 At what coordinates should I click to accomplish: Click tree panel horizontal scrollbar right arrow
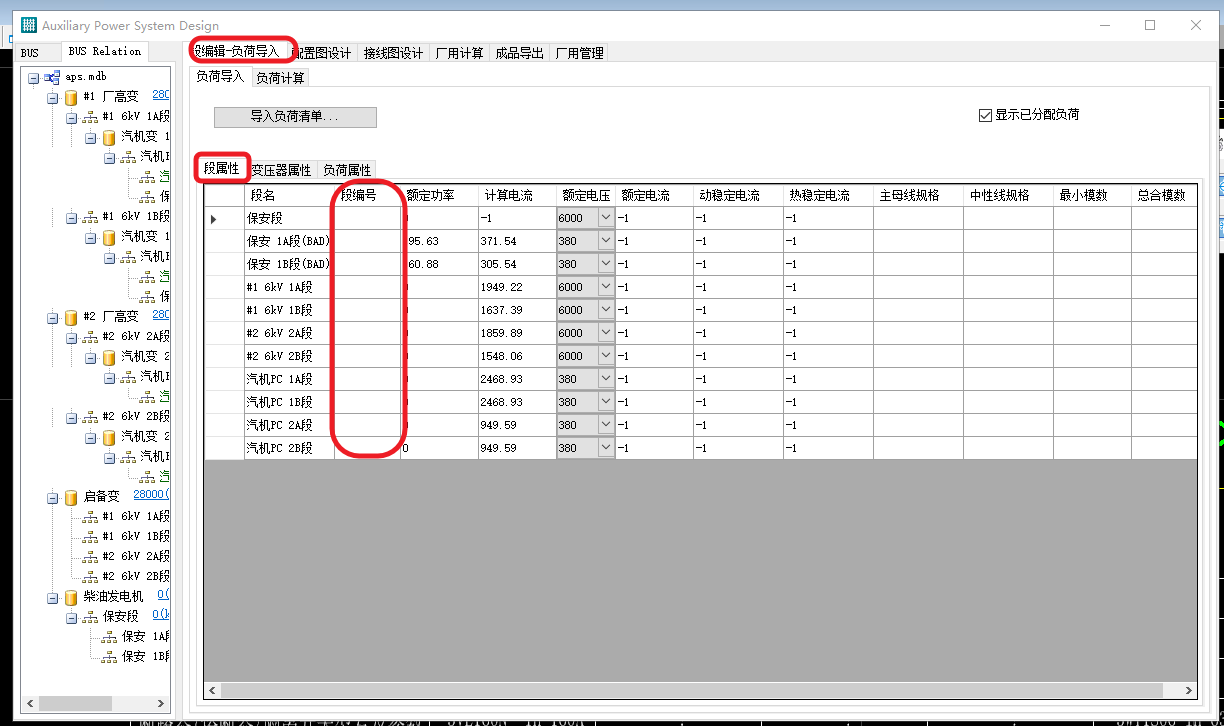tap(160, 703)
